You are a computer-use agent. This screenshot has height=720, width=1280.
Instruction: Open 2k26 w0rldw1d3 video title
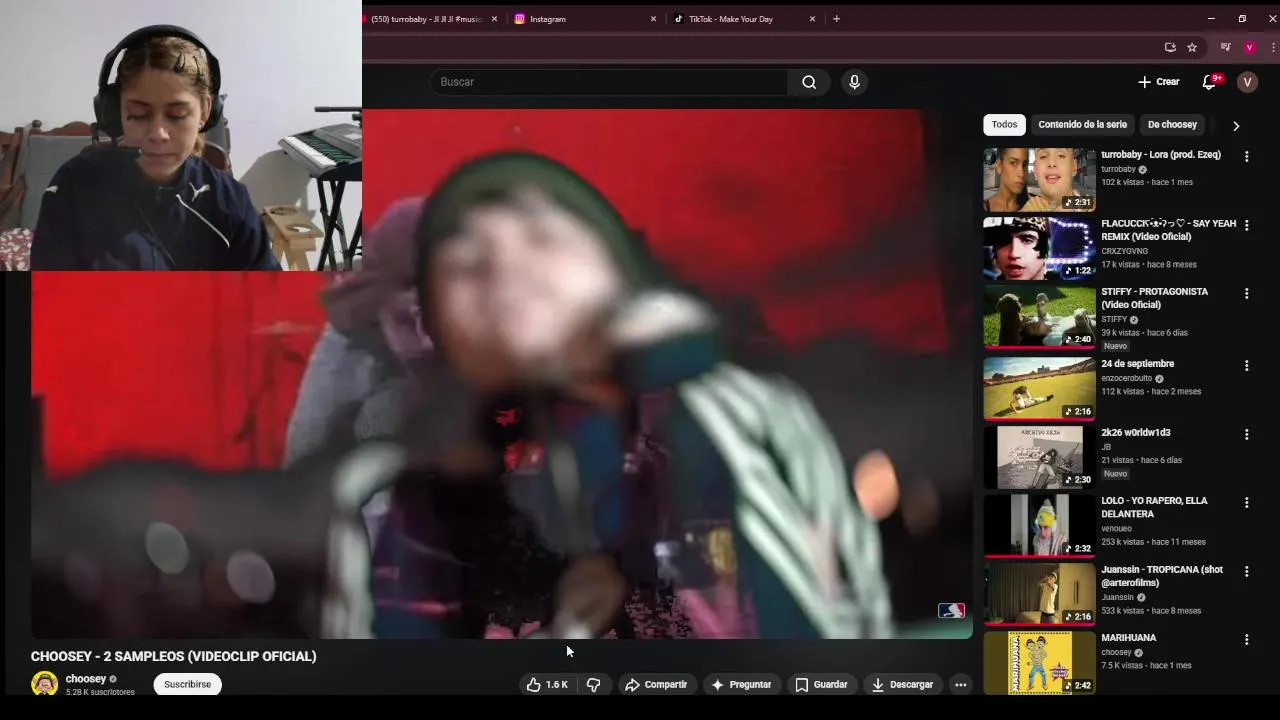click(x=1136, y=433)
